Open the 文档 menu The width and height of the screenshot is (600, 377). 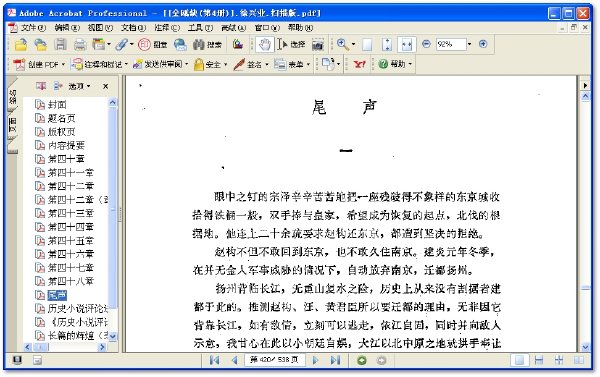(x=134, y=28)
